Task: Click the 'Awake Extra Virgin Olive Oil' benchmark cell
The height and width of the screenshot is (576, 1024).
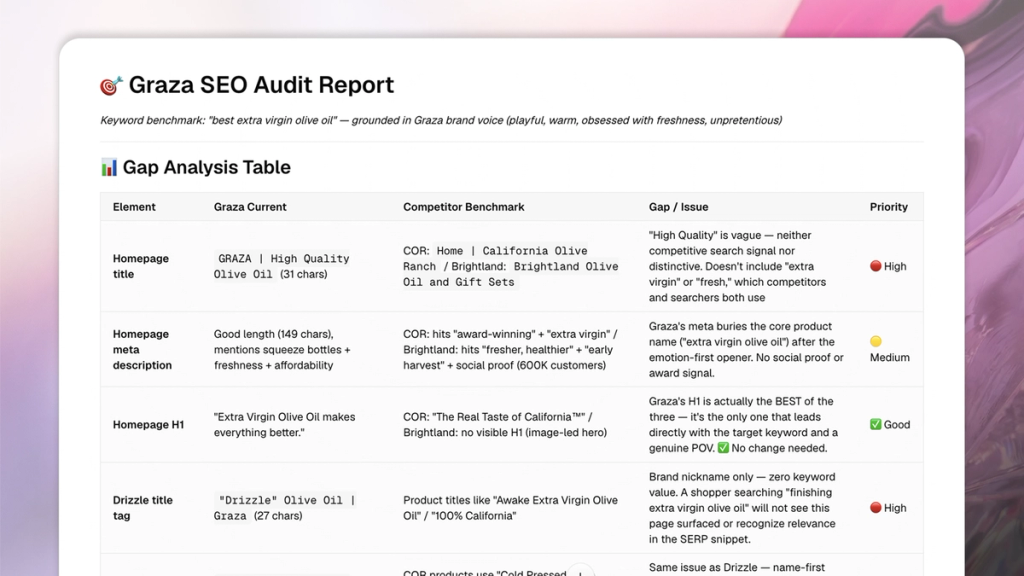Action: tap(510, 508)
